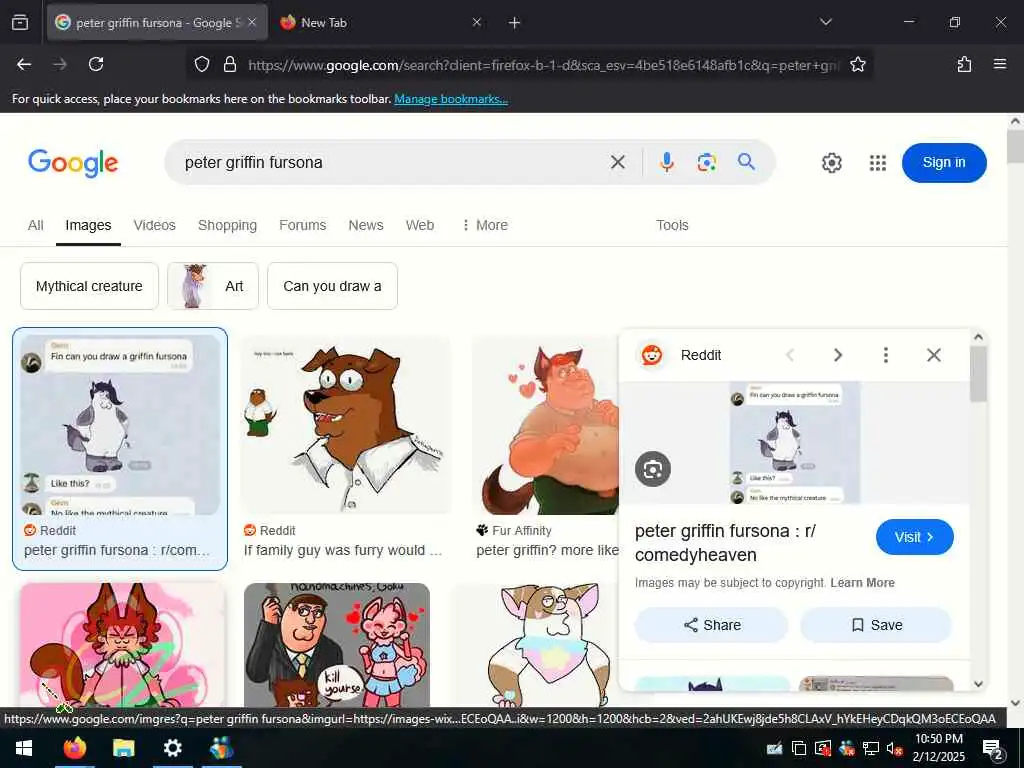1024x768 pixels.
Task: Open 'peter griffin fursona : r/com...' result link
Action: click(x=118, y=550)
